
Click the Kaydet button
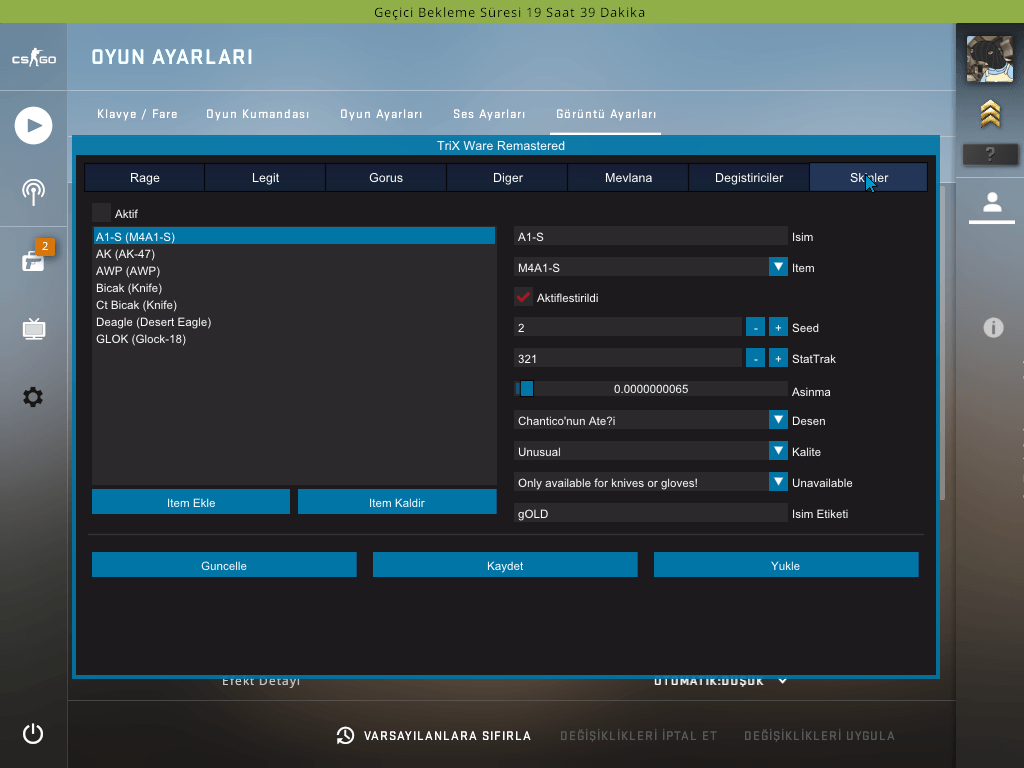coord(505,565)
